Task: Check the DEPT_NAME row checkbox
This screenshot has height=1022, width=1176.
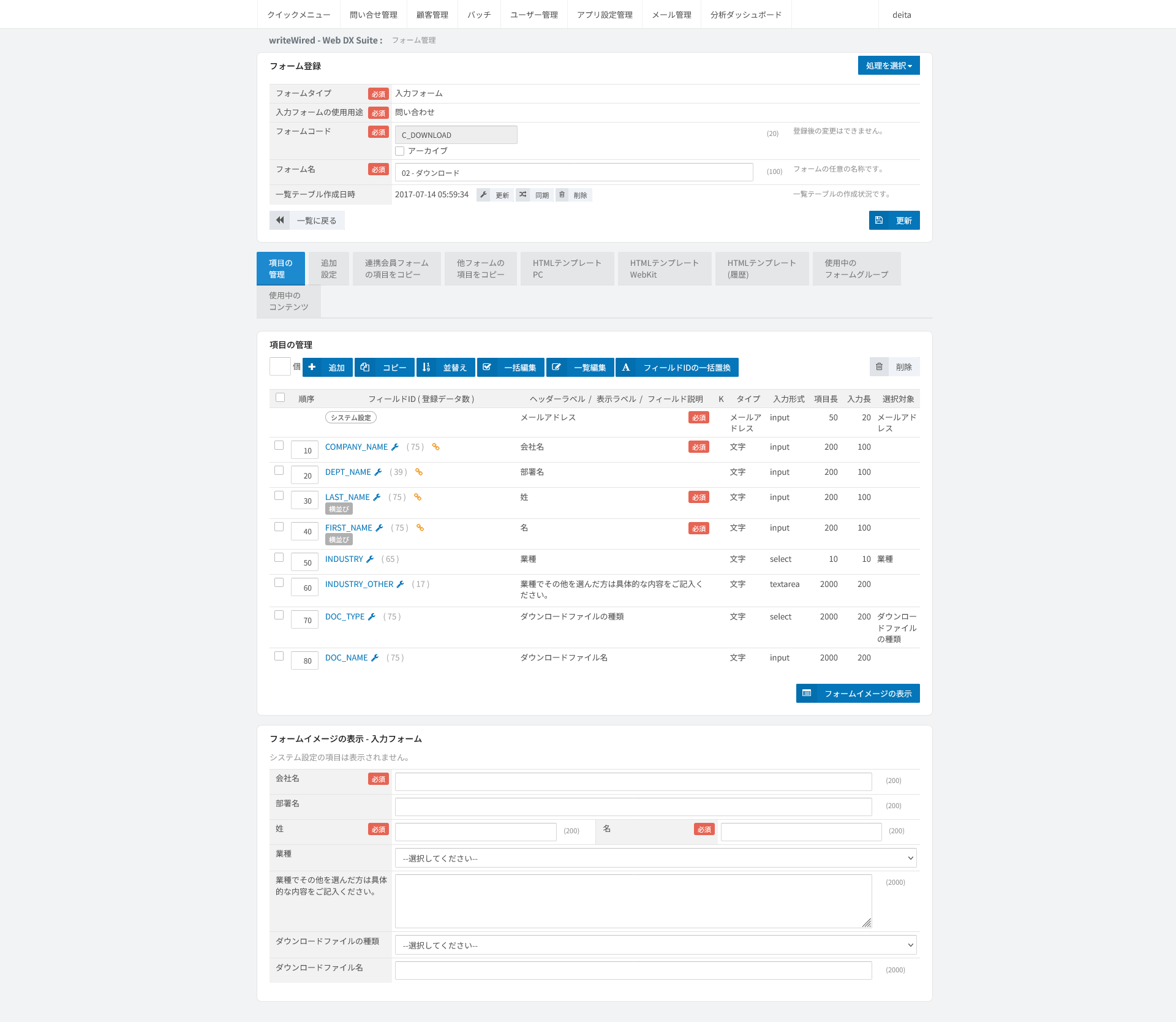Action: (x=279, y=471)
